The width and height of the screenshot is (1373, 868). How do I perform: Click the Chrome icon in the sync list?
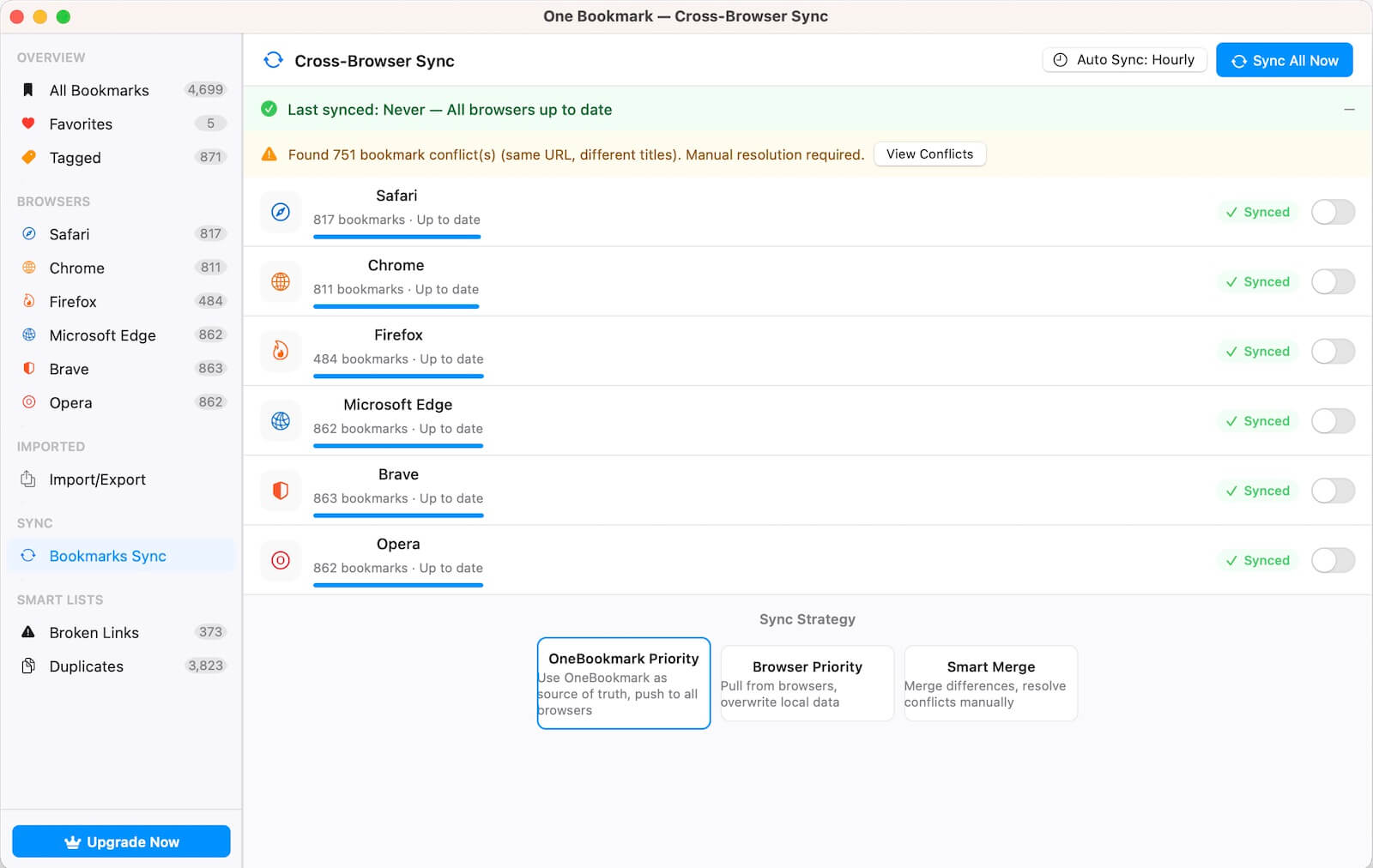281,281
